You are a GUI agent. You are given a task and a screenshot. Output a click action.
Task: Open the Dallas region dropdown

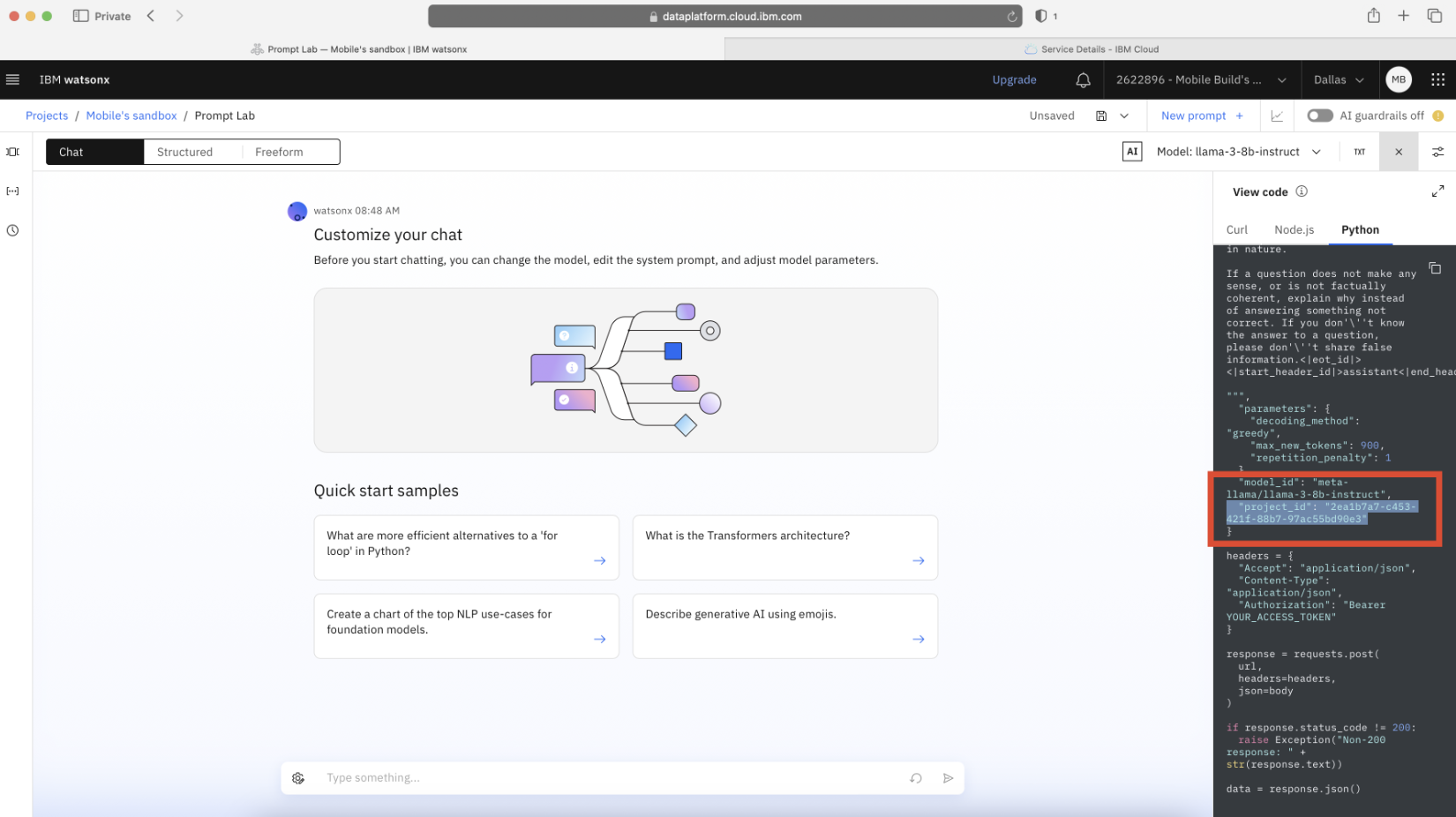point(1338,79)
